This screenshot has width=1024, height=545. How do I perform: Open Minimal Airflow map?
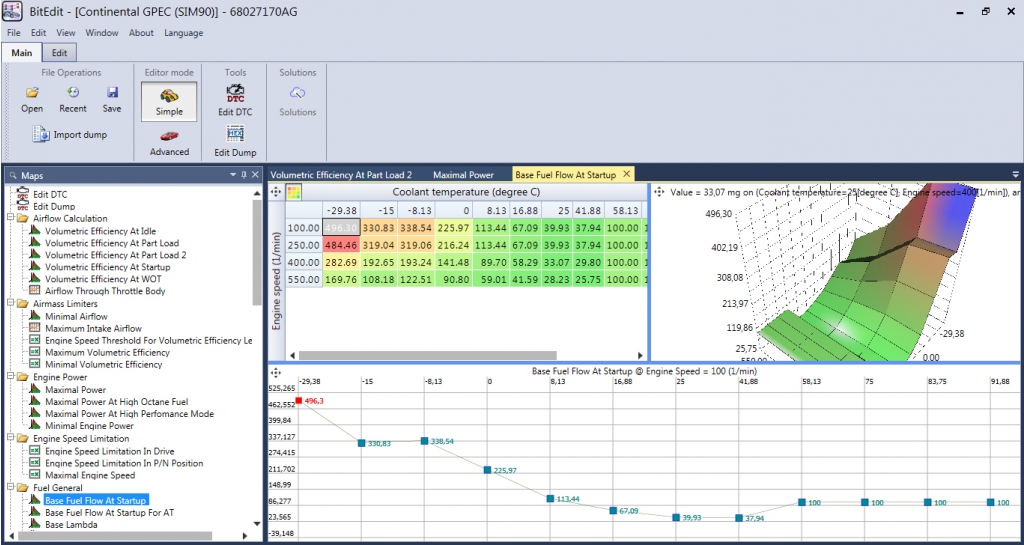click(76, 316)
